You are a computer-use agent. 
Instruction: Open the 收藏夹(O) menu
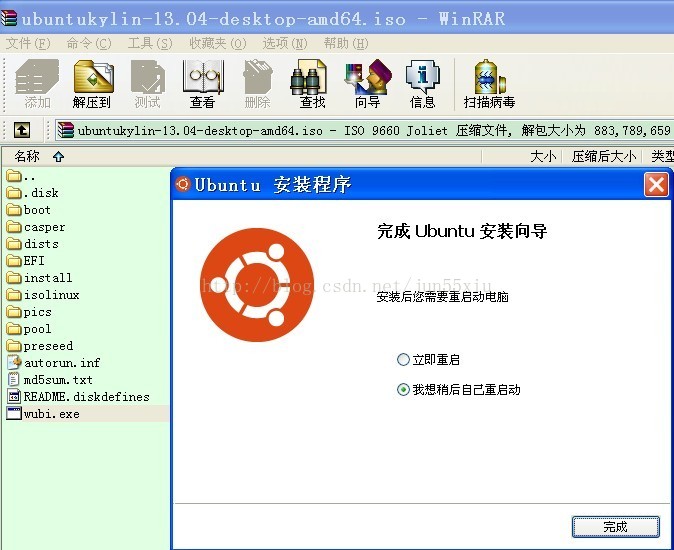click(x=218, y=43)
